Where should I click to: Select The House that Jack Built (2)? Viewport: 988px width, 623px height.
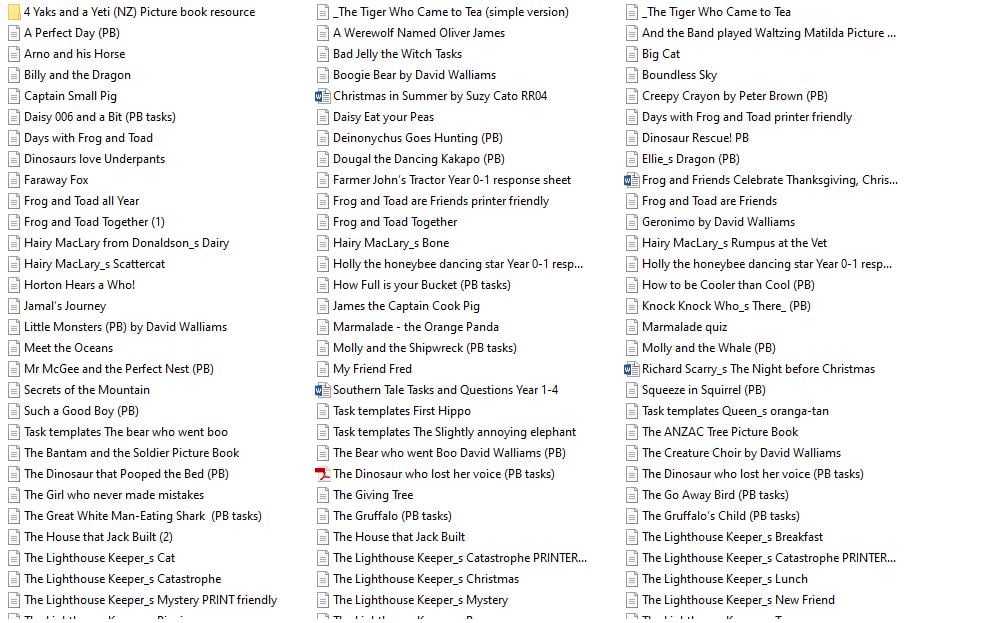coord(98,537)
